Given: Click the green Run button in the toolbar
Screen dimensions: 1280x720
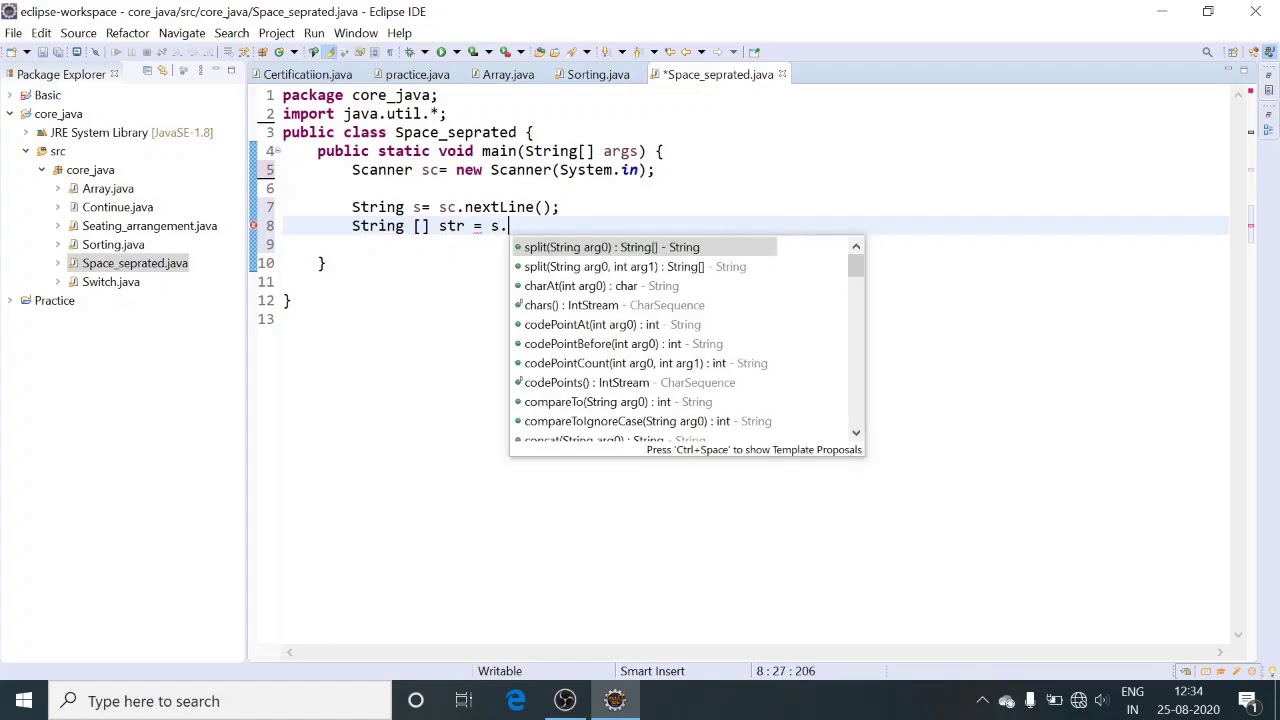Looking at the screenshot, I should 441,52.
